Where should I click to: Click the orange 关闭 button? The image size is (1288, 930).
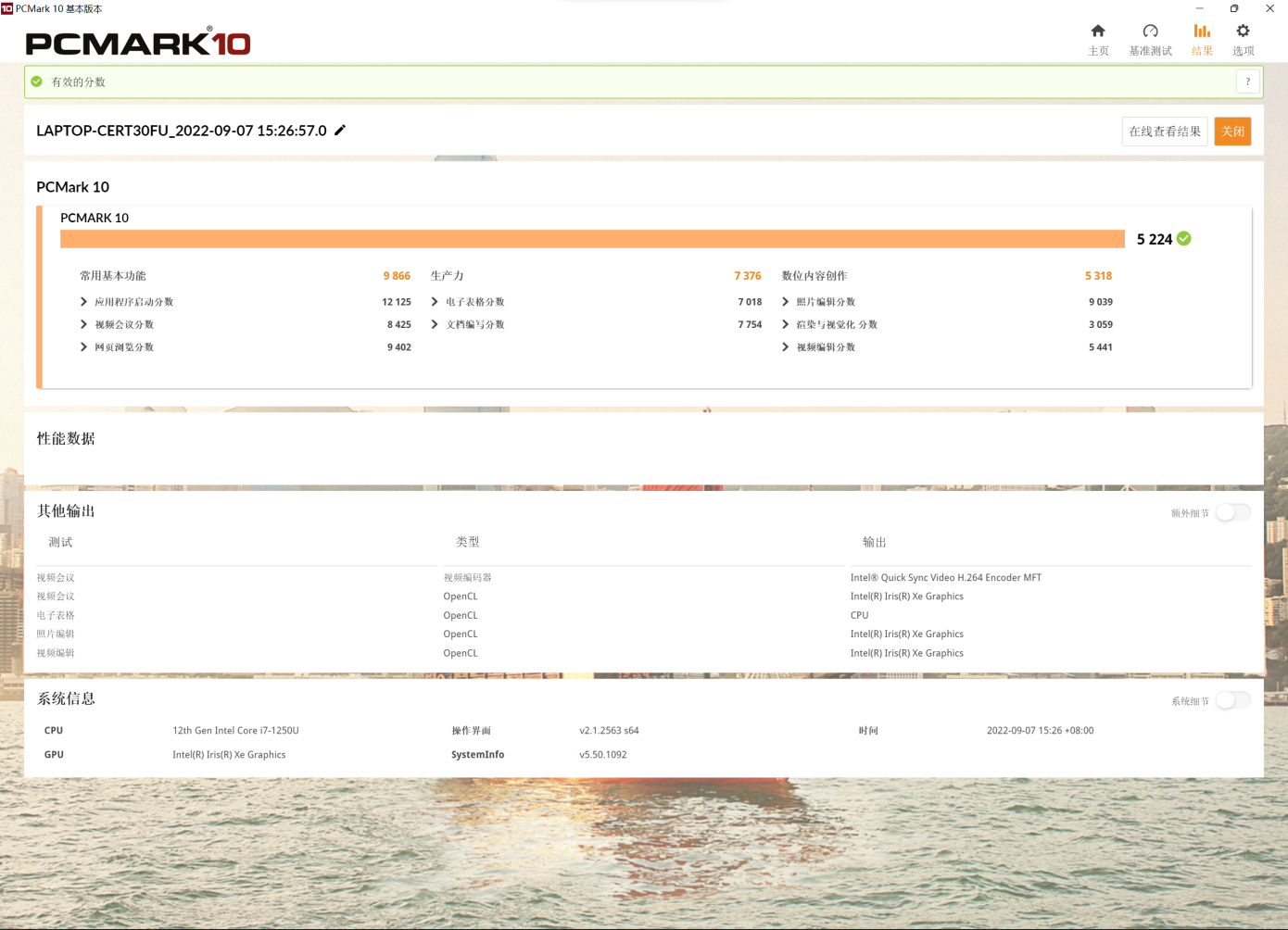click(x=1232, y=132)
